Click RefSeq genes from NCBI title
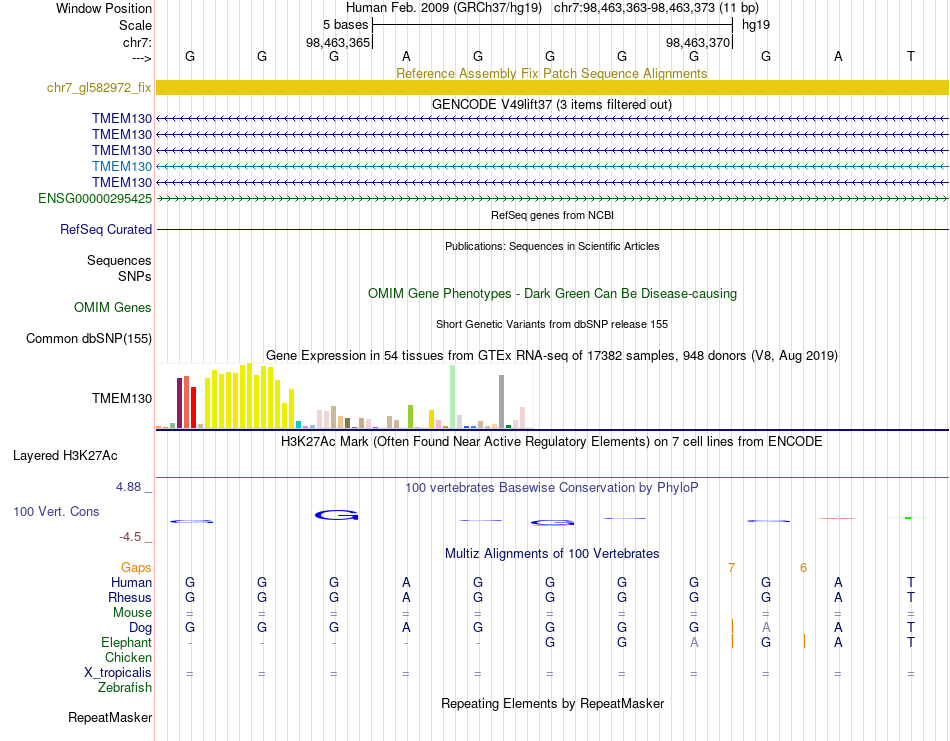The height and width of the screenshot is (741, 950). point(553,215)
